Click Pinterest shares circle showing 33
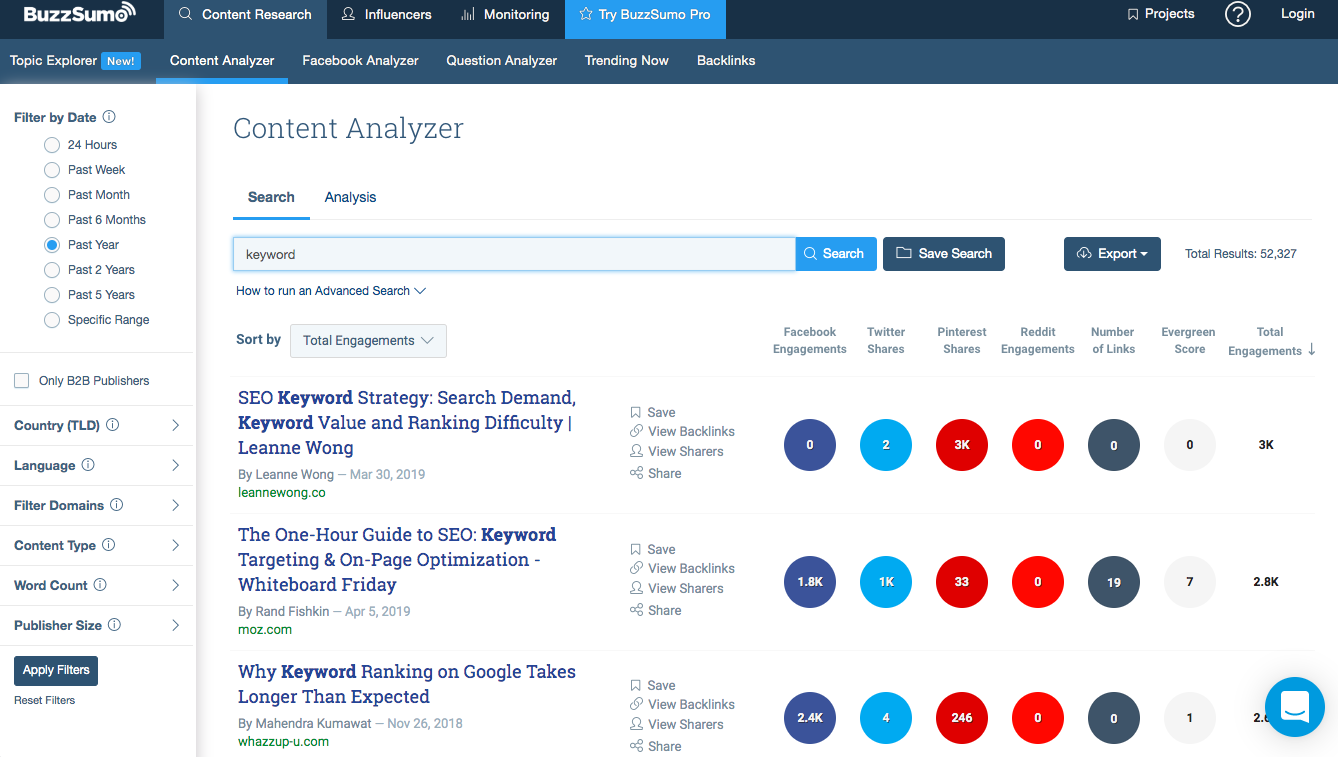The height and width of the screenshot is (757, 1338). pos(962,582)
